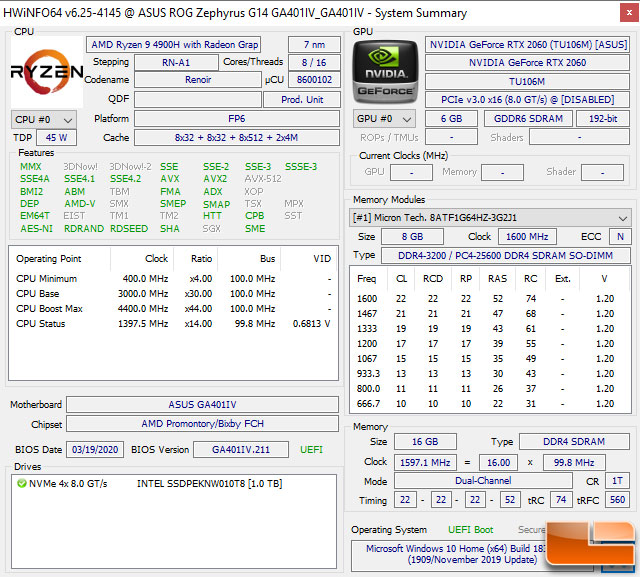
Task: Click the µCU value 8600102
Action: point(314,80)
